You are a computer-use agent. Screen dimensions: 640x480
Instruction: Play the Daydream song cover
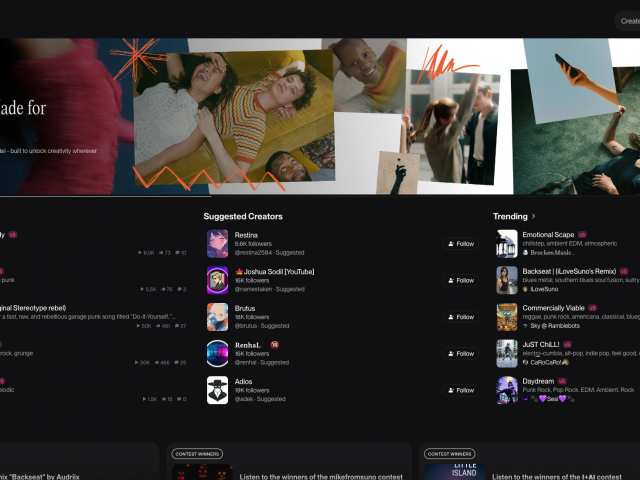507,390
